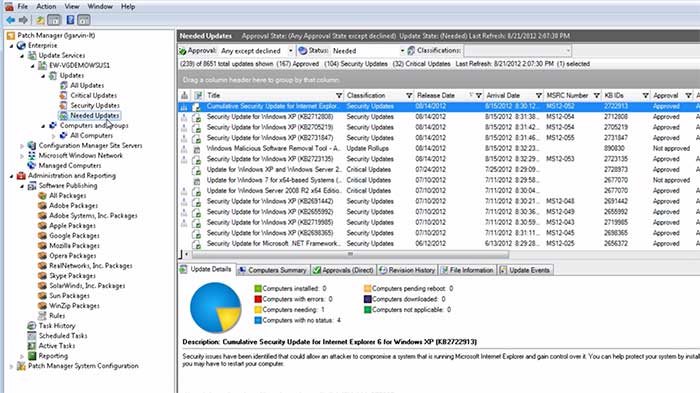The height and width of the screenshot is (393, 700).
Task: Switch to the File Information tab
Action: 467,270
